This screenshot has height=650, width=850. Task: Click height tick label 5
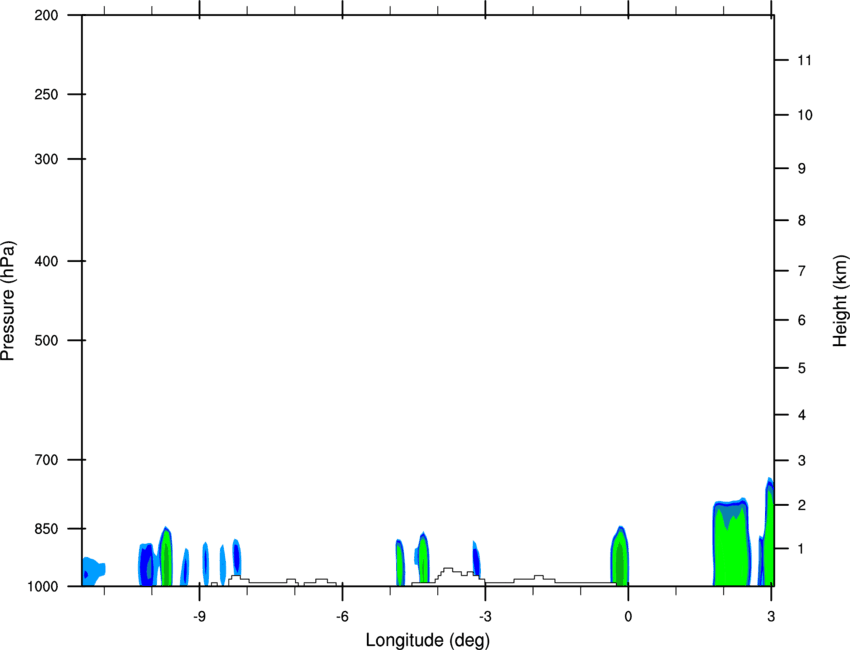[x=802, y=369]
